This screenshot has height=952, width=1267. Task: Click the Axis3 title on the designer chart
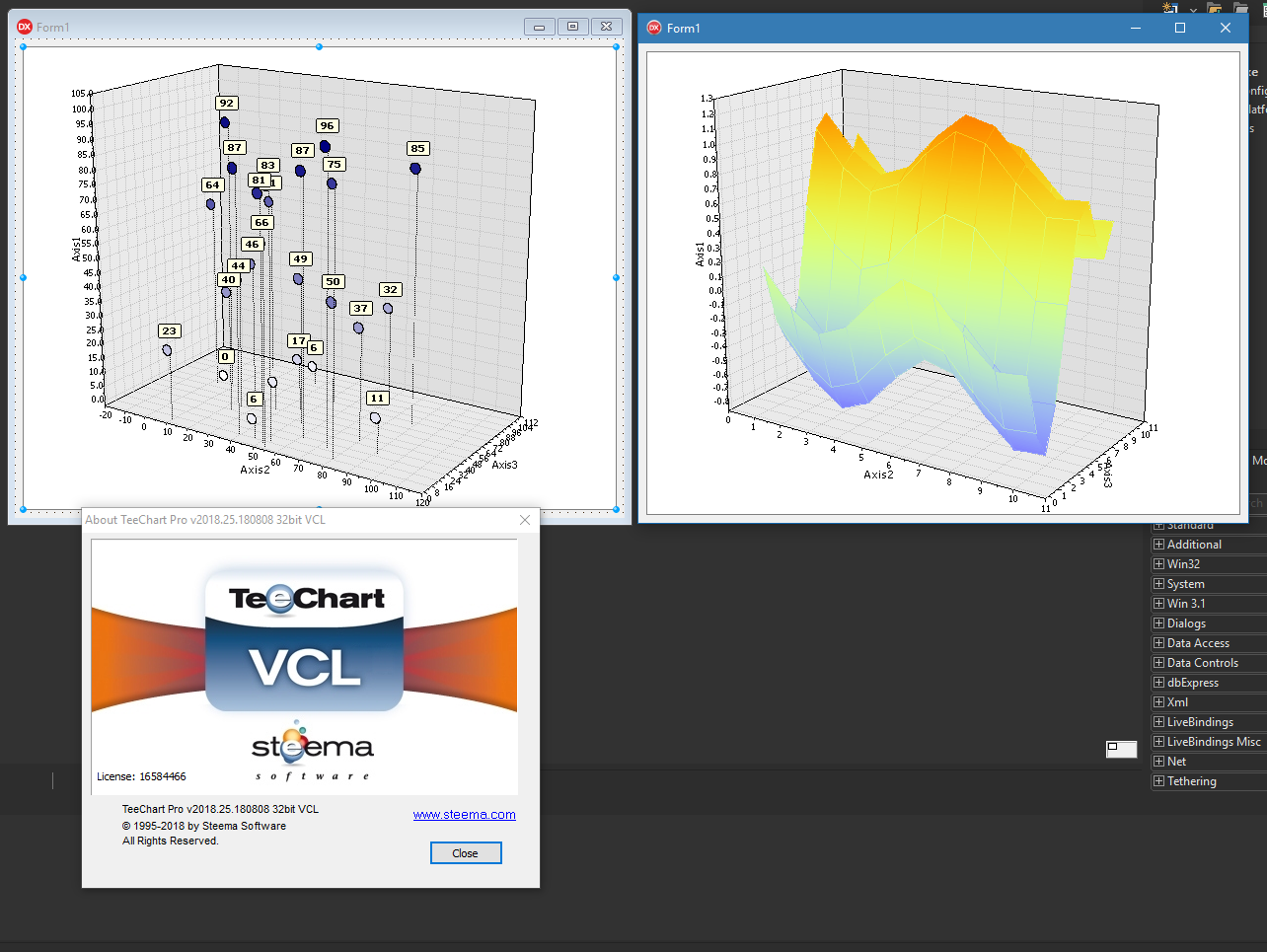[504, 465]
